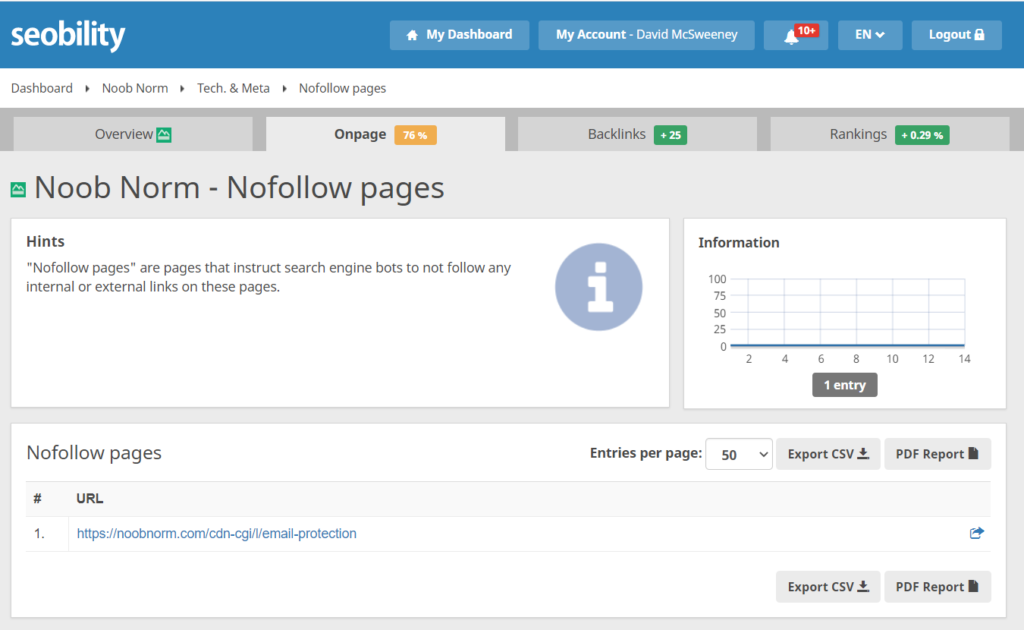The height and width of the screenshot is (630, 1024).
Task: Switch to the Onpage tab
Action: 385,134
